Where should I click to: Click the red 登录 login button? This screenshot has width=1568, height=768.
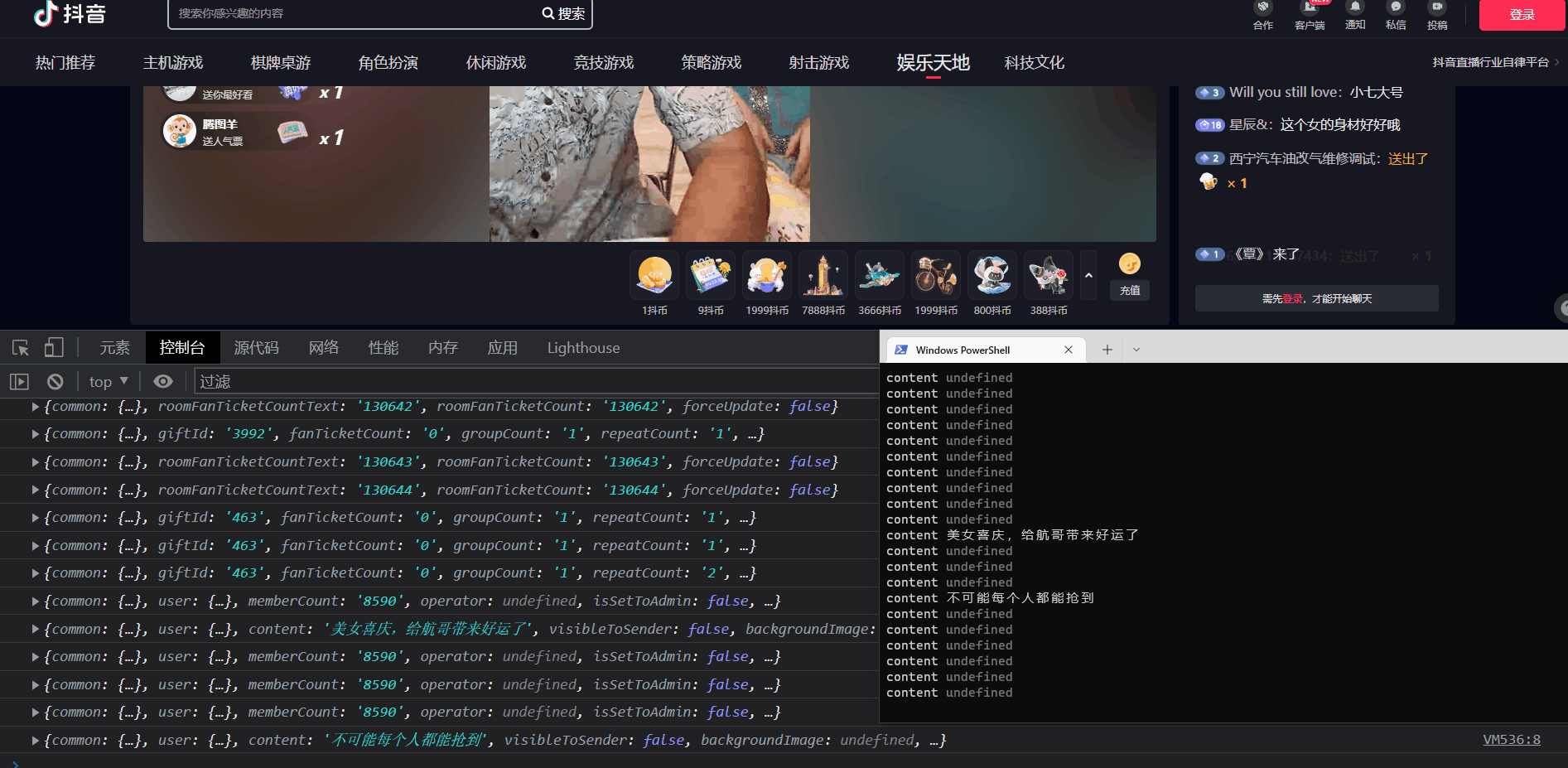pyautogui.click(x=1522, y=14)
